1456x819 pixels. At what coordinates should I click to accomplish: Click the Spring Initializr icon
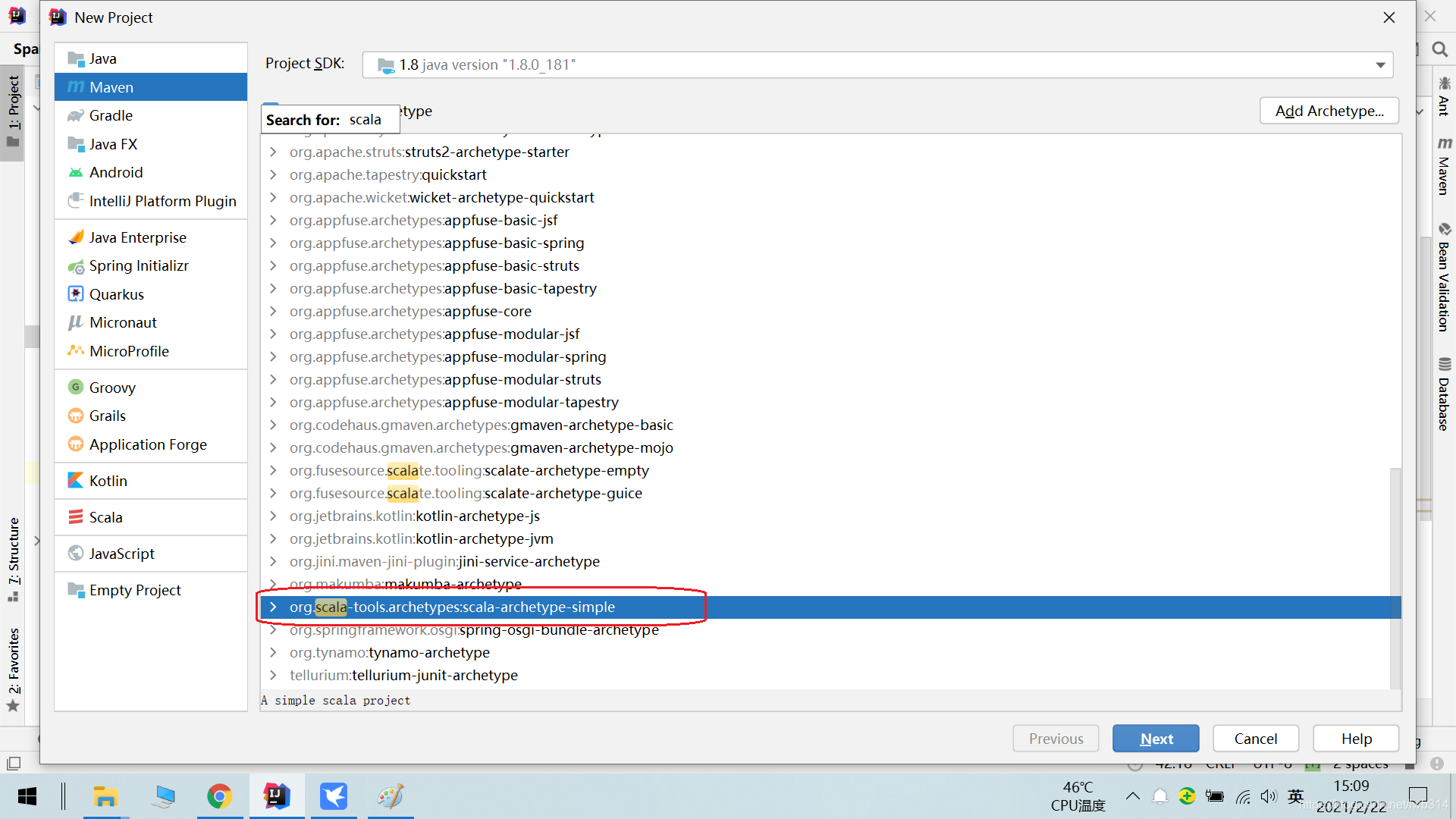pos(76,266)
